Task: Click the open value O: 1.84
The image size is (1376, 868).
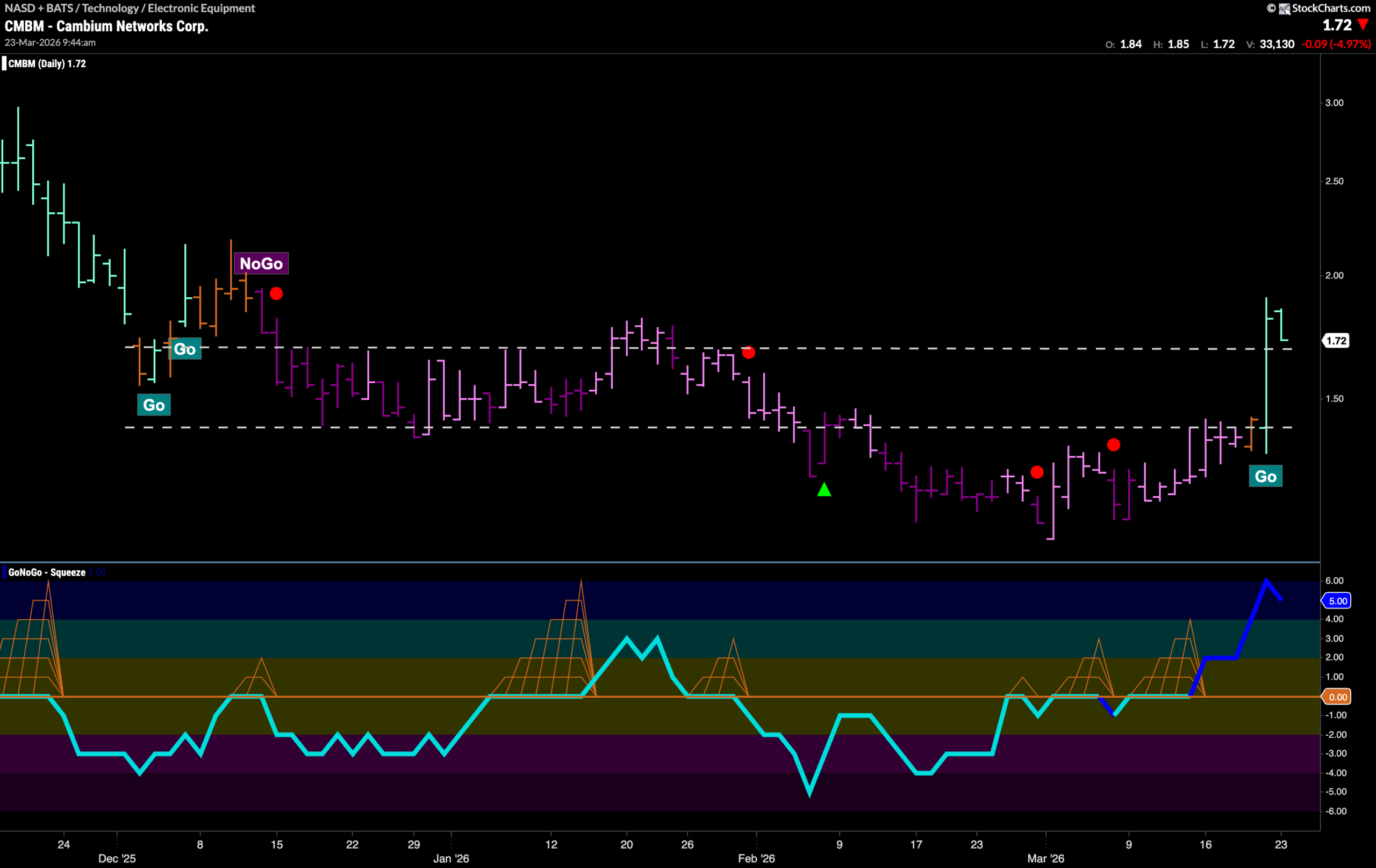Action: (1123, 44)
